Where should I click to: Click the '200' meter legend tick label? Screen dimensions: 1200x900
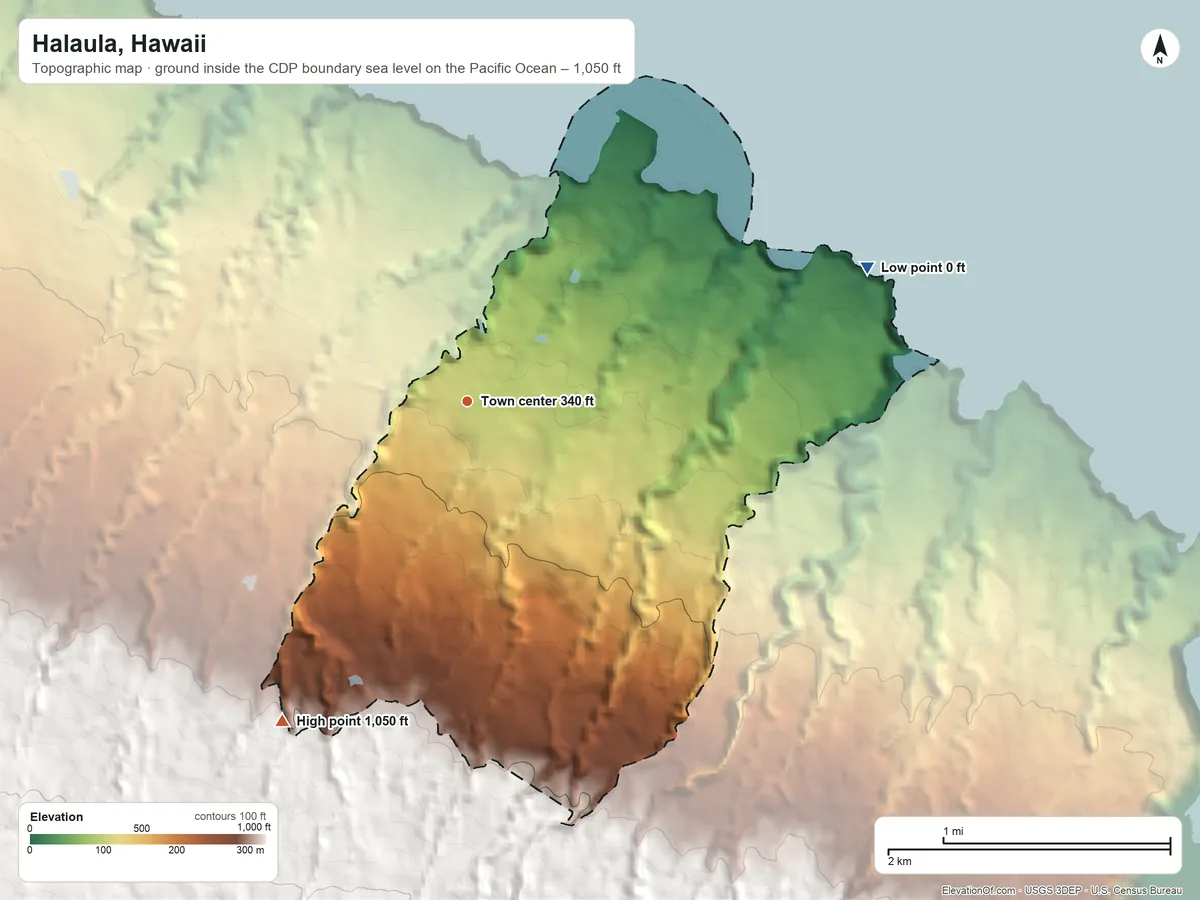[x=177, y=850]
